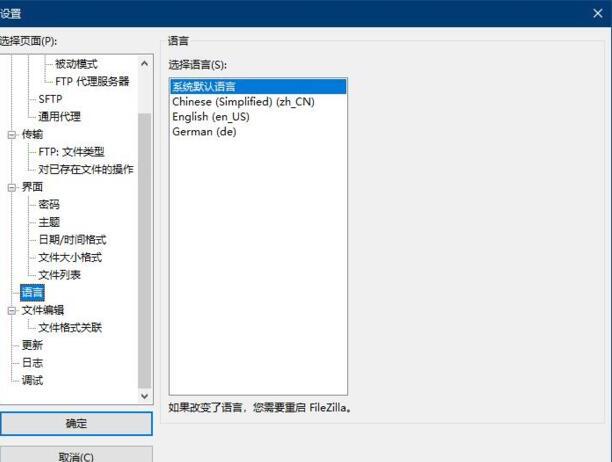Select 对已存在文件的操作 entry
Image resolution: width=612 pixels, height=462 pixels.
[x=85, y=169]
